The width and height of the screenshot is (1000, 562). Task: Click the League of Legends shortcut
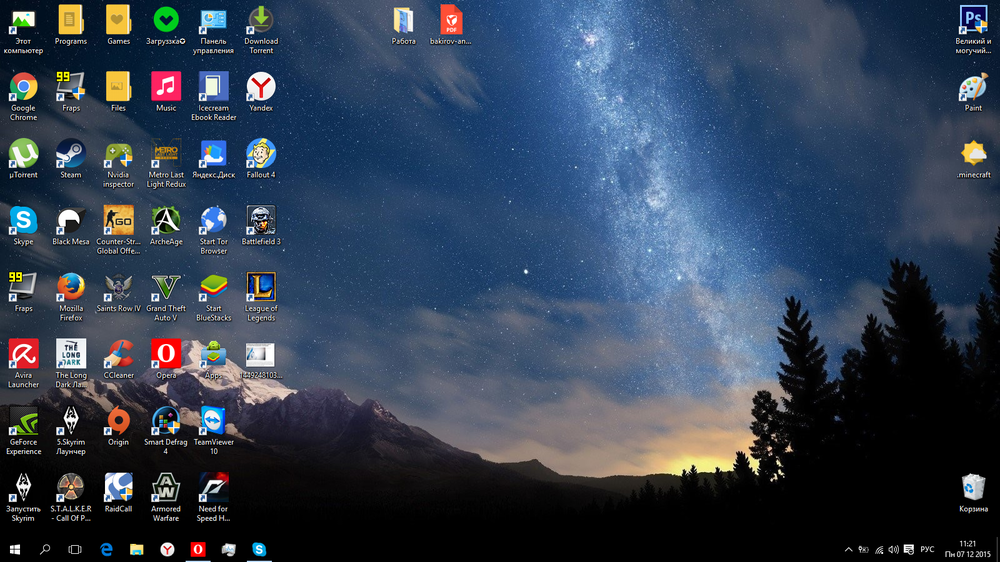pyautogui.click(x=261, y=288)
